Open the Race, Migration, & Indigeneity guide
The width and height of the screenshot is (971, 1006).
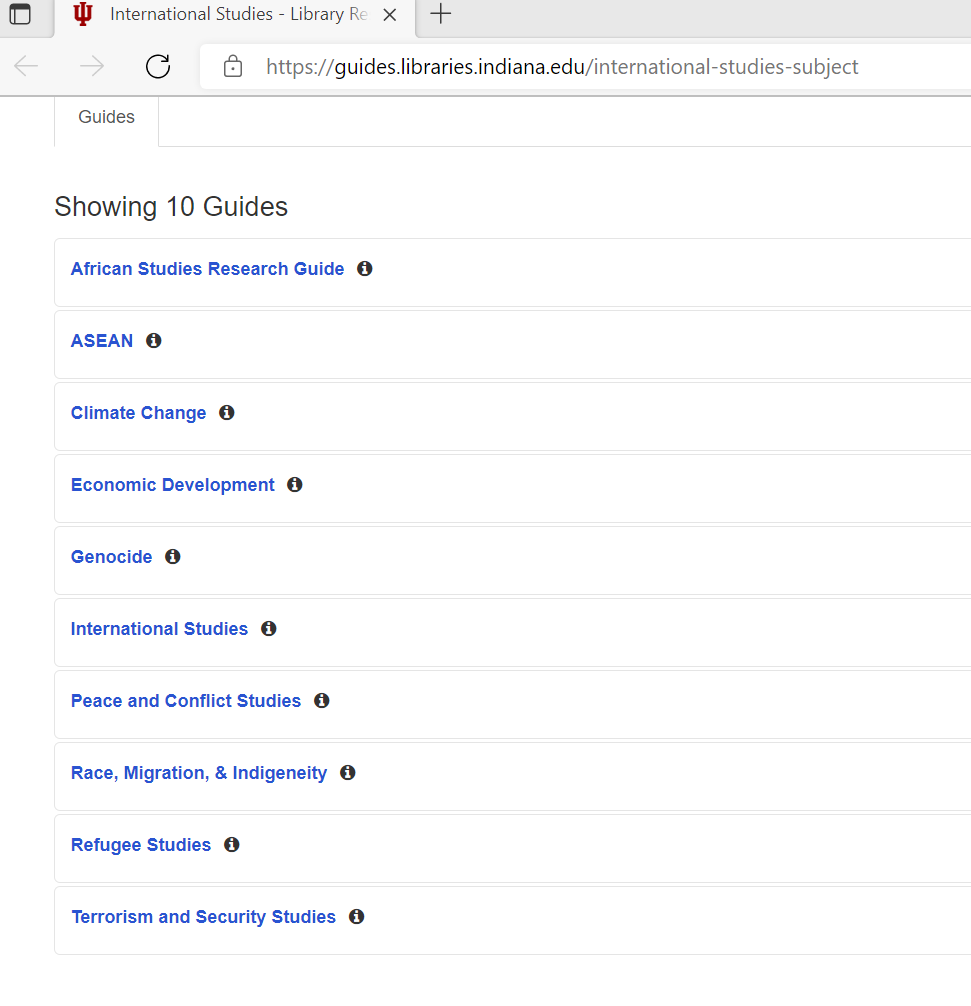(198, 772)
